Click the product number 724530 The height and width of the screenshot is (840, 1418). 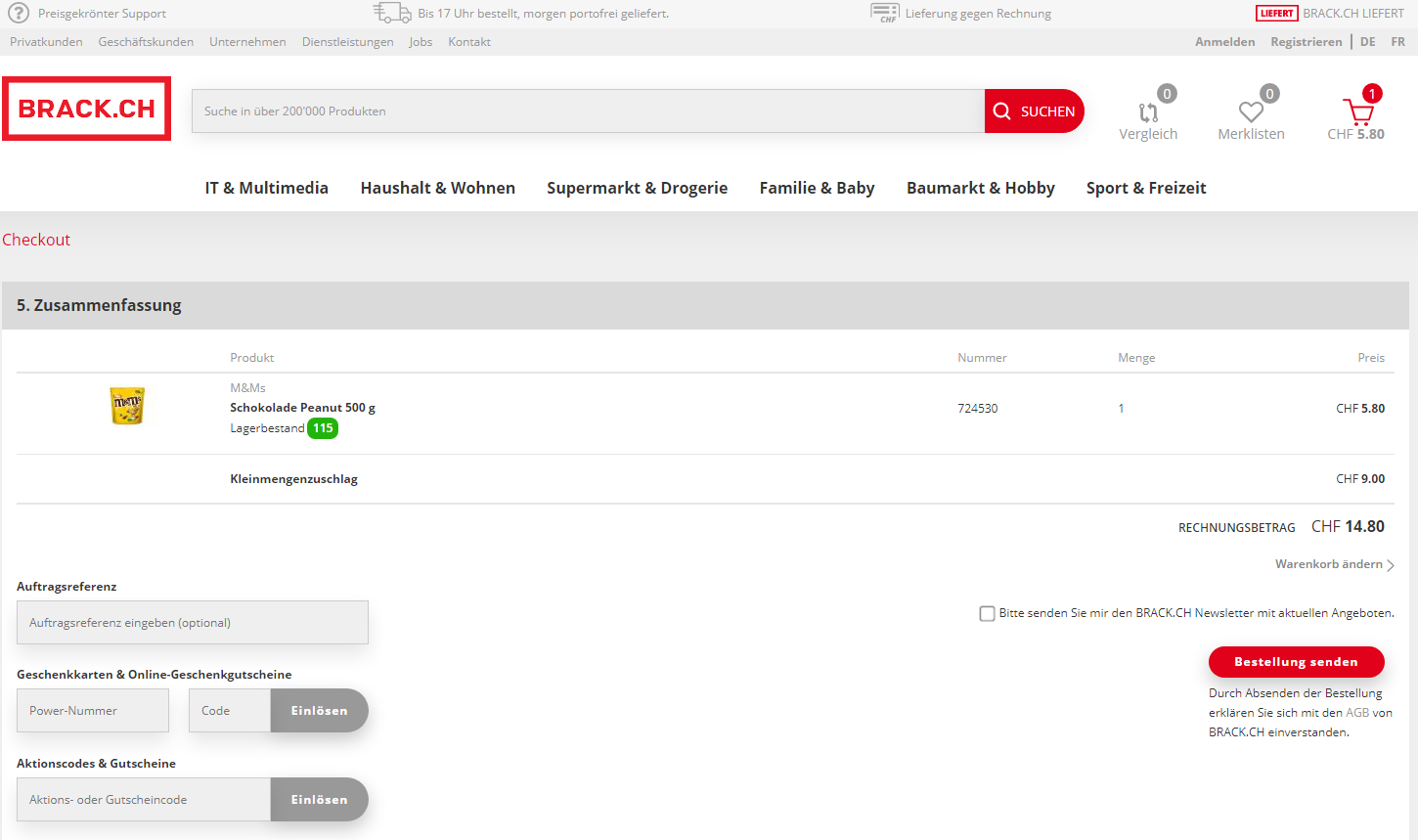977,409
